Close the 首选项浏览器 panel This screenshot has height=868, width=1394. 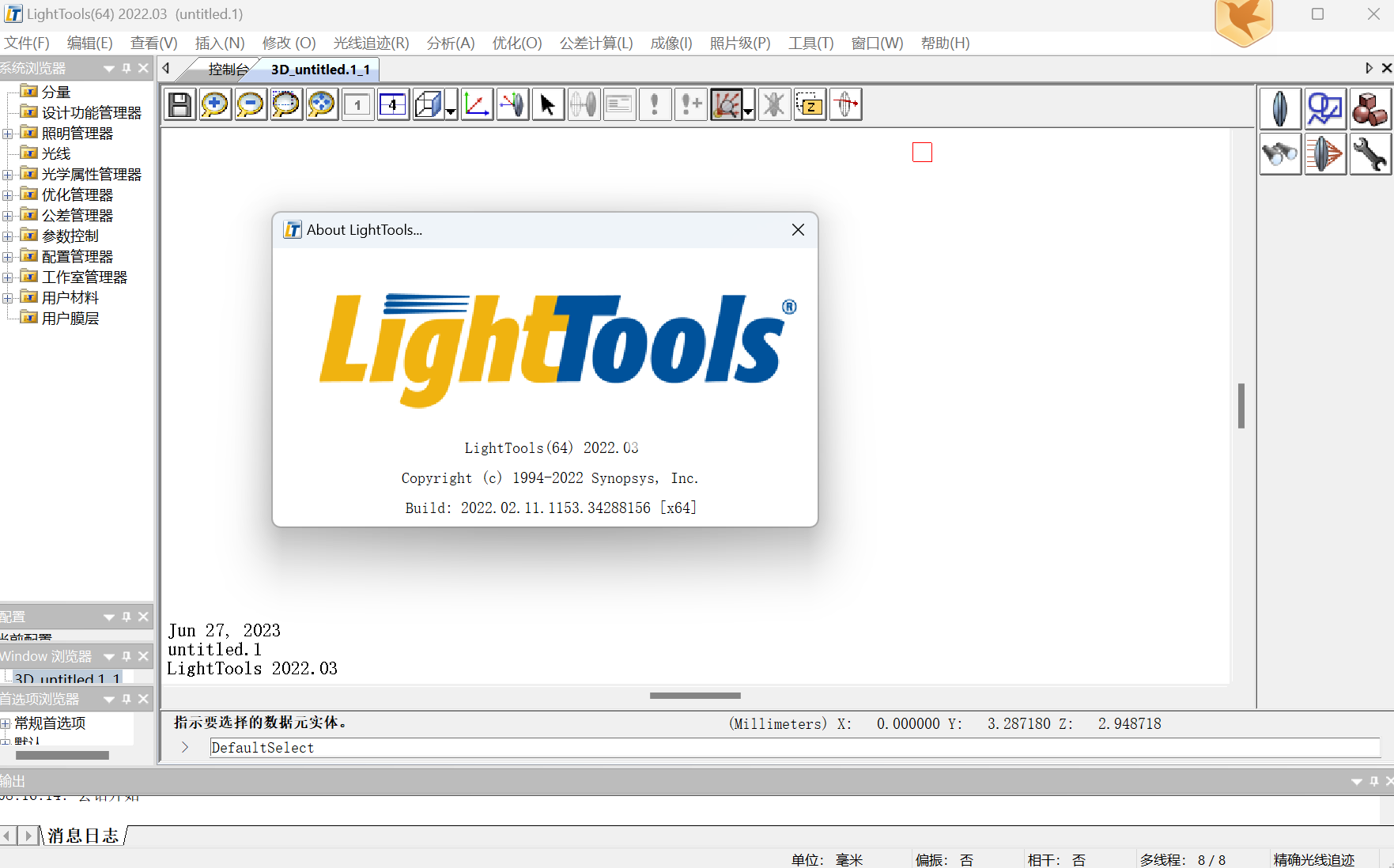point(143,699)
